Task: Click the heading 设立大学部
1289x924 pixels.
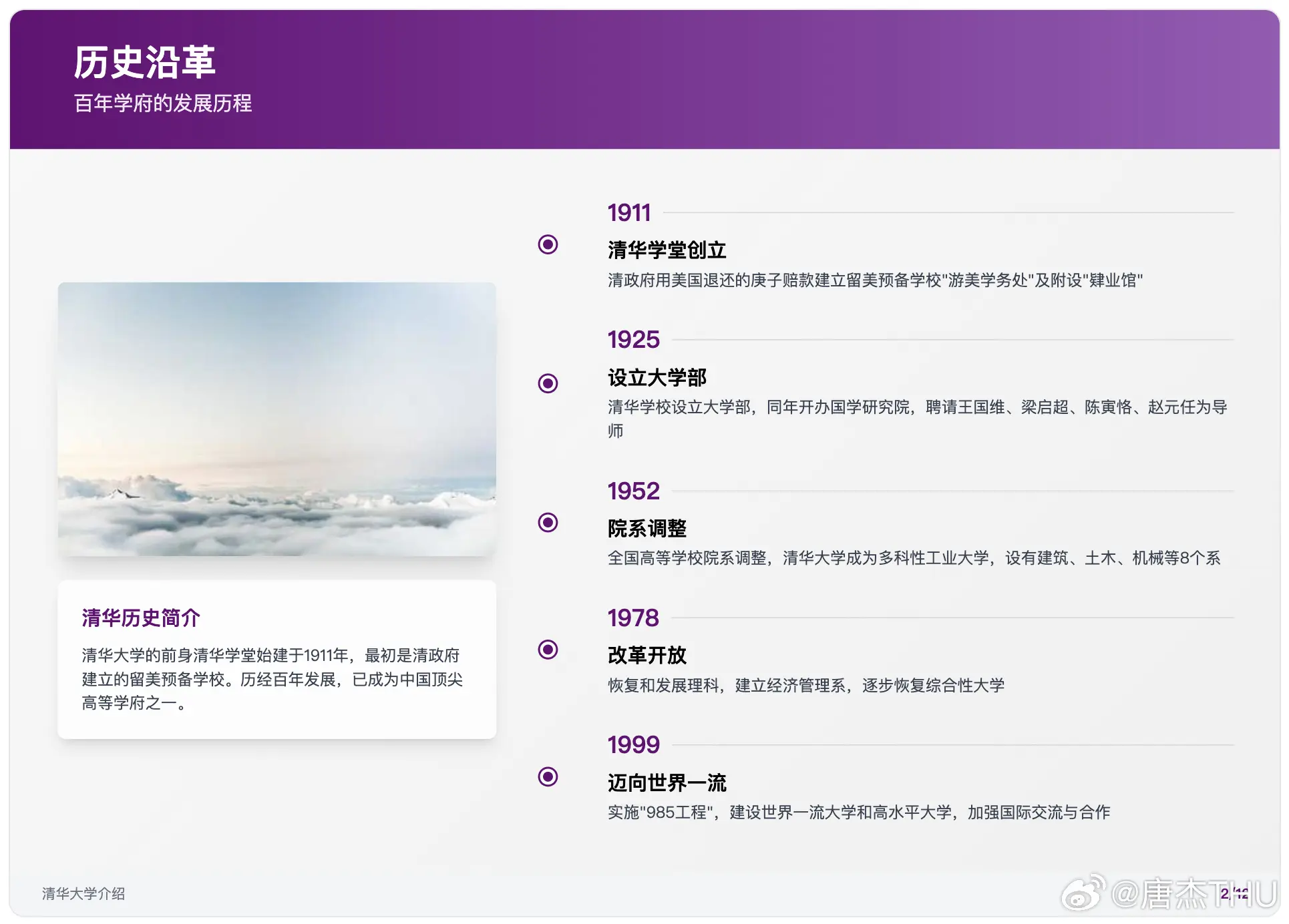Action: pyautogui.click(x=657, y=378)
